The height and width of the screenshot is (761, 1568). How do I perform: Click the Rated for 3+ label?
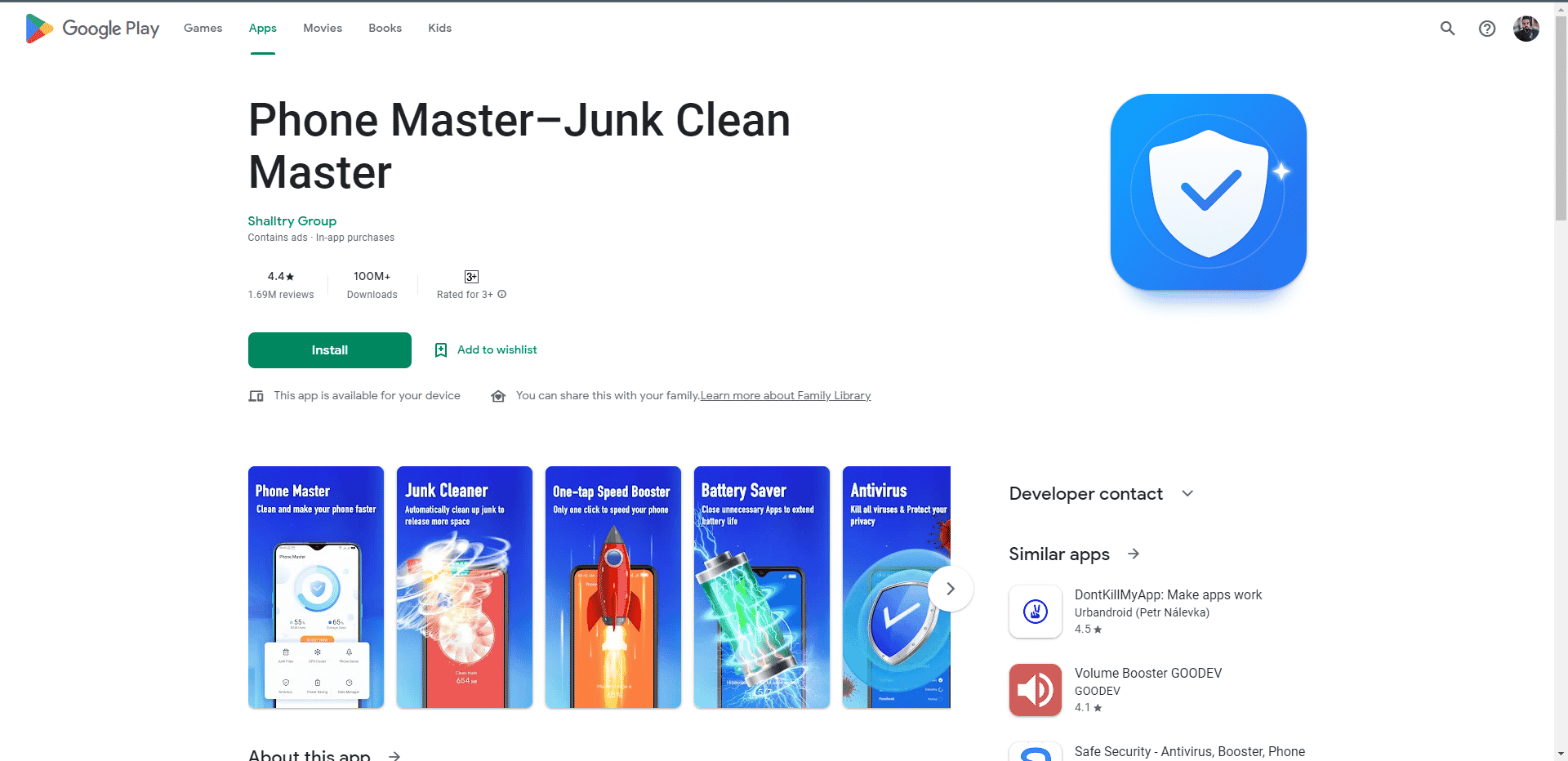465,295
